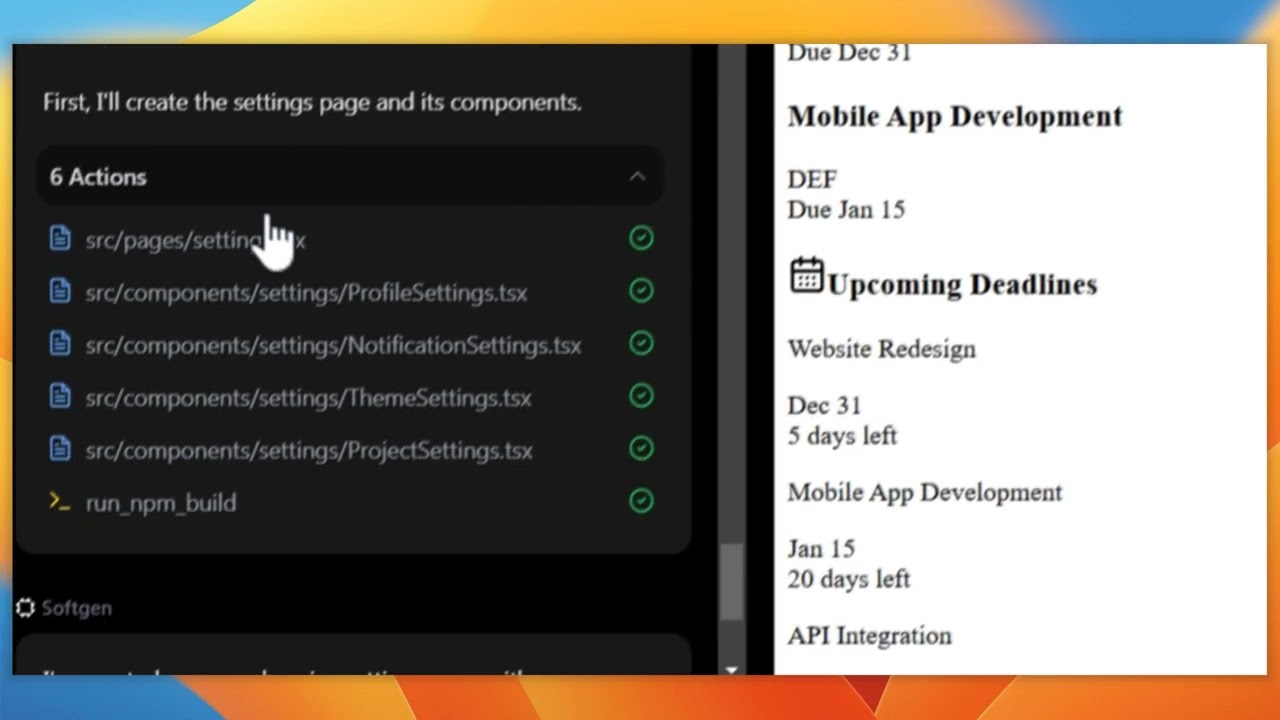The width and height of the screenshot is (1280, 720).
Task: Click the document icon for ProfileSettings.tsx
Action: pyautogui.click(x=60, y=292)
